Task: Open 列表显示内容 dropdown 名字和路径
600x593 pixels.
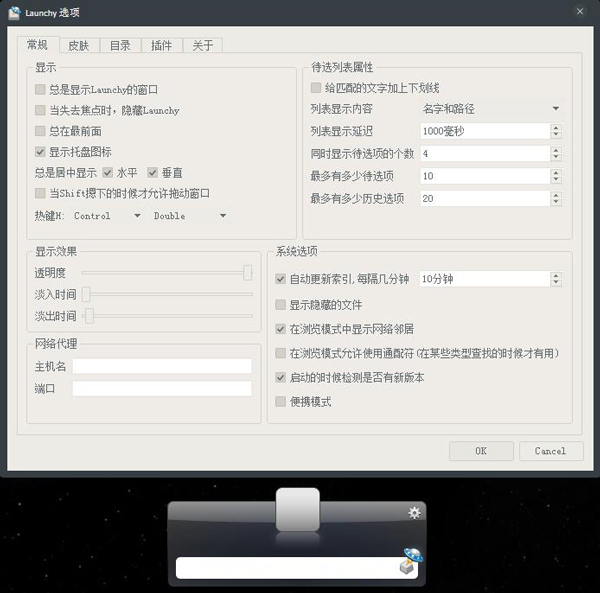Action: [491, 109]
